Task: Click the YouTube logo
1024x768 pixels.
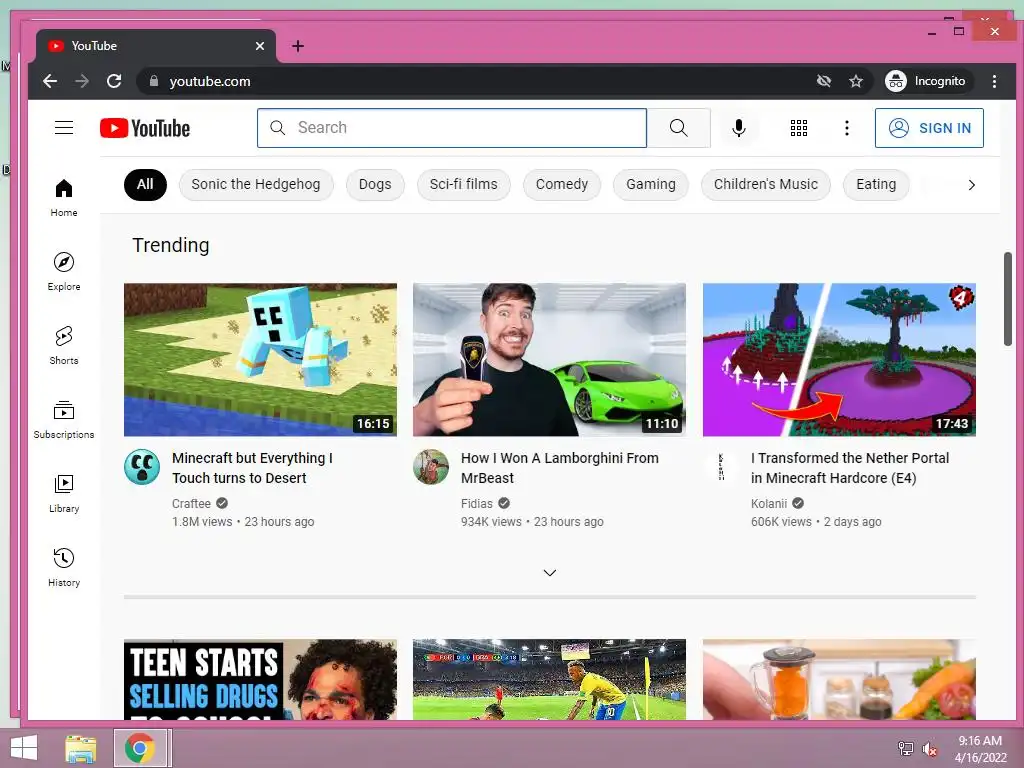Action: [x=145, y=128]
